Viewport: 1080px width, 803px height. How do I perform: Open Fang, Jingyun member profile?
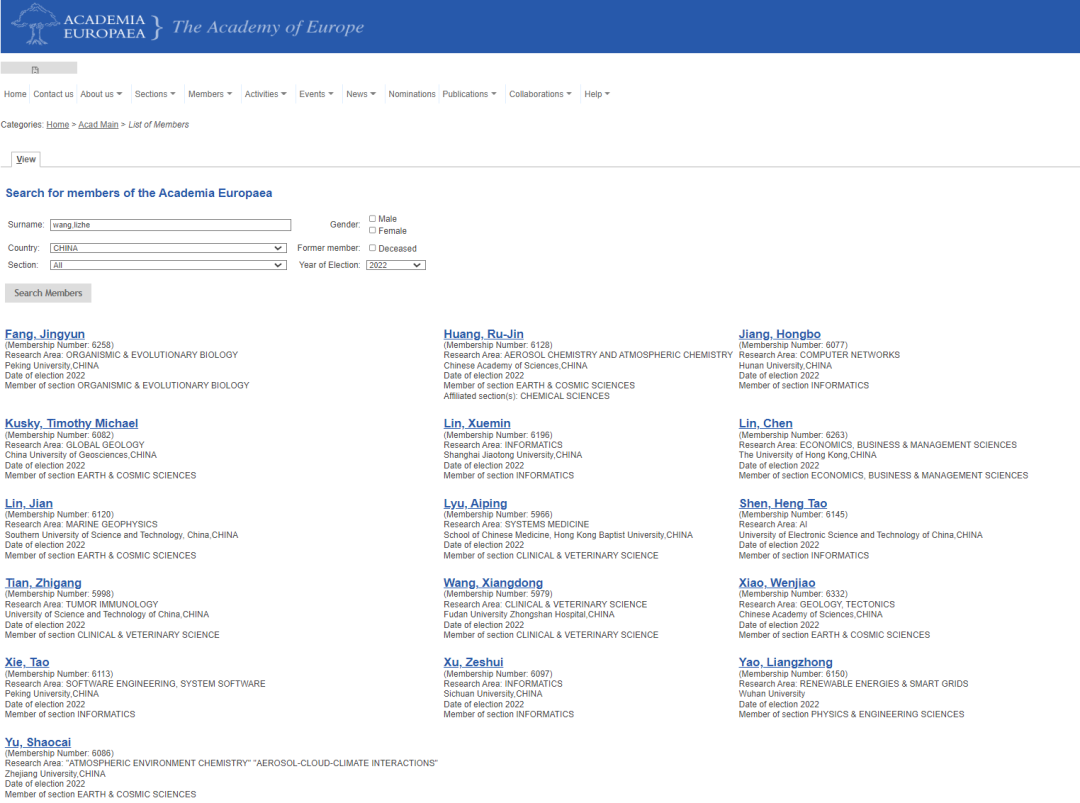(x=45, y=334)
